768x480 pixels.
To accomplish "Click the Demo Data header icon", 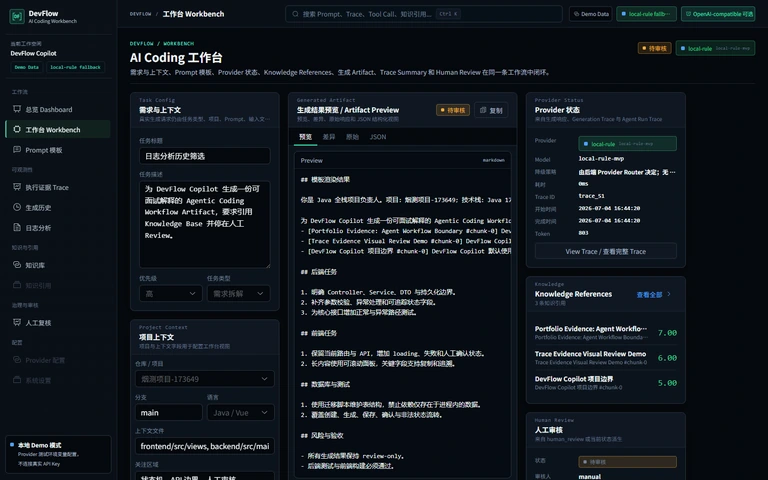I will click(576, 14).
